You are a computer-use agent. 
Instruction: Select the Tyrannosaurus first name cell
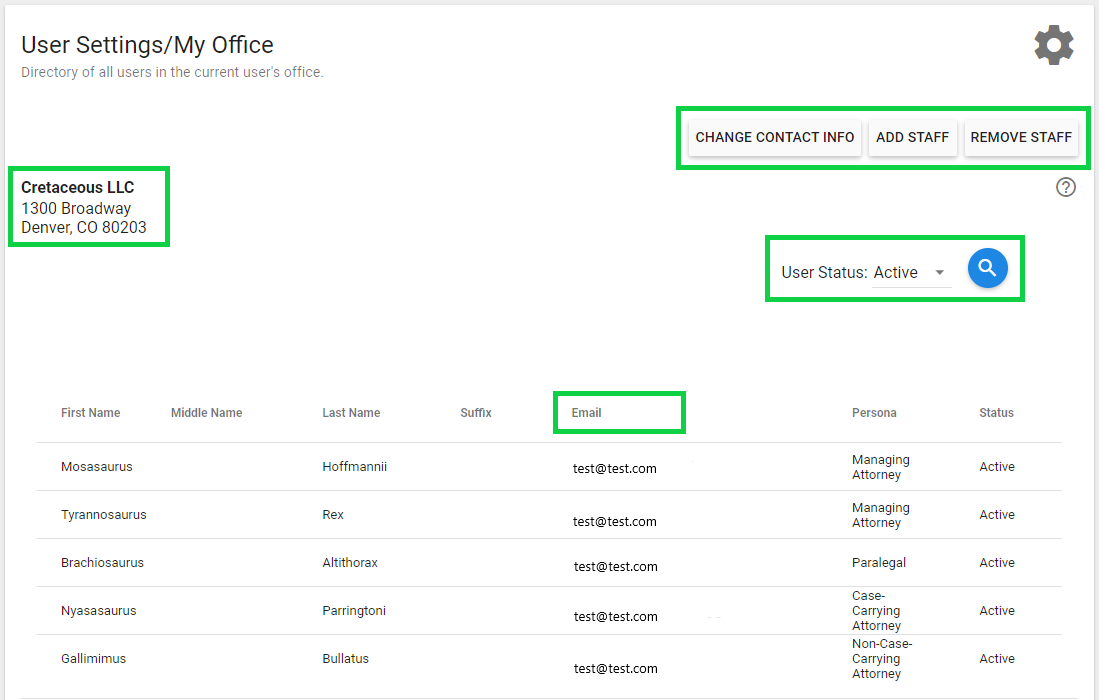pos(104,514)
